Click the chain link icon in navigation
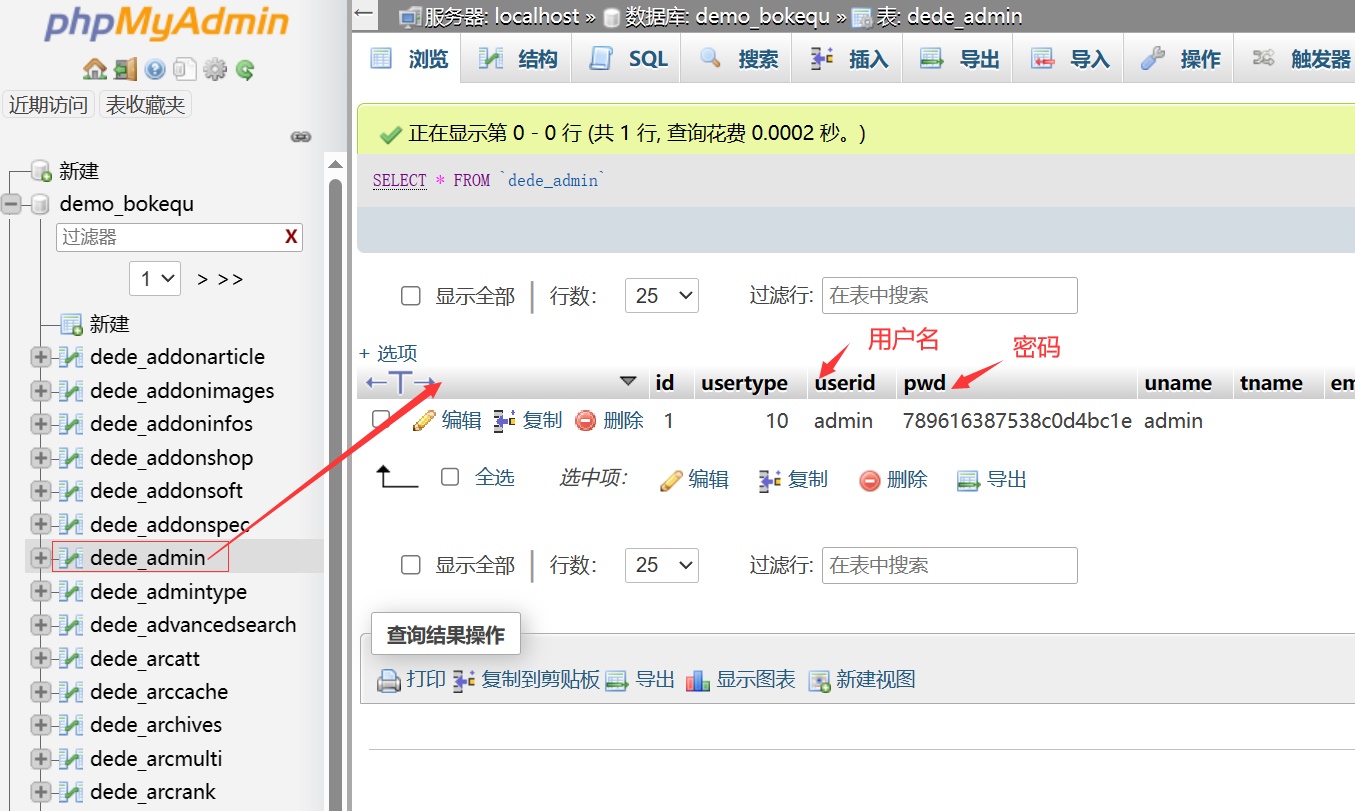 (301, 137)
